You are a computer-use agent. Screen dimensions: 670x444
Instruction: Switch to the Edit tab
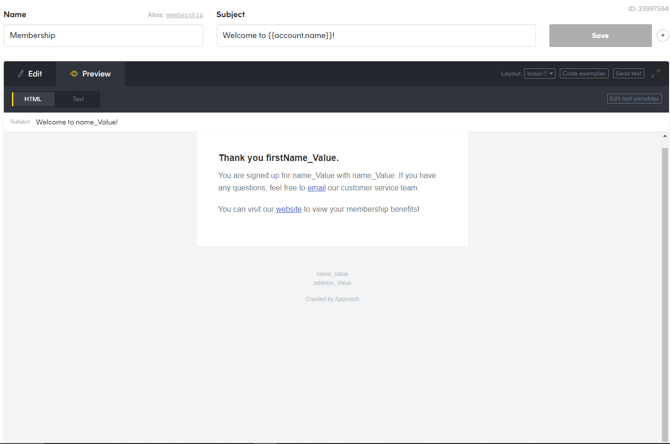(x=30, y=74)
